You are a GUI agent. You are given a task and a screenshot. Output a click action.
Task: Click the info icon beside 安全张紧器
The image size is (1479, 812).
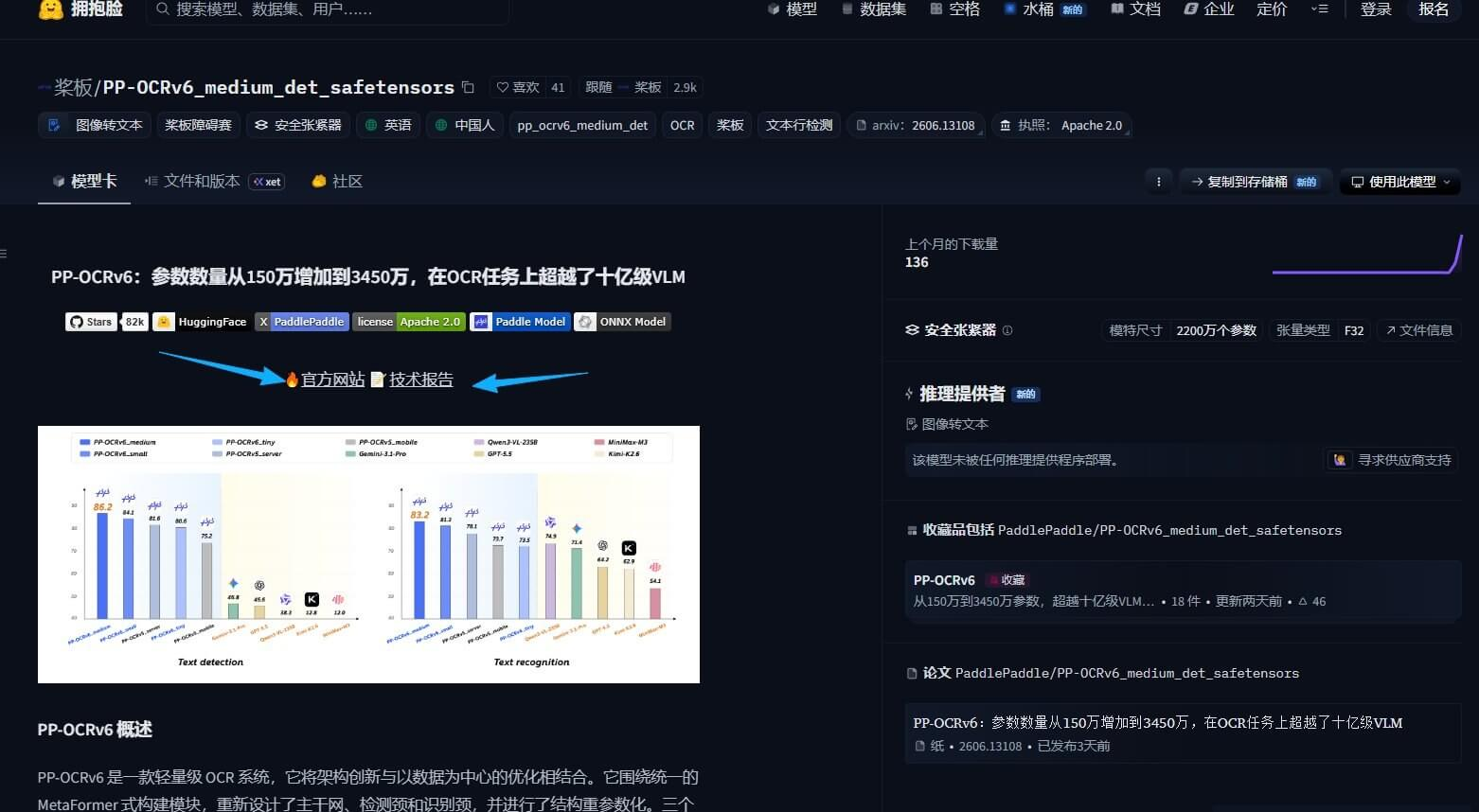1007,330
